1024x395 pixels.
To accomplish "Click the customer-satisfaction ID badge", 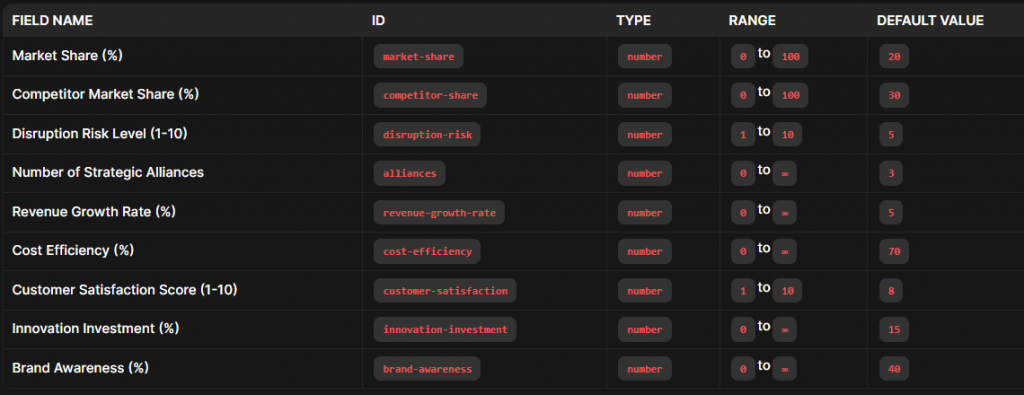I will click(445, 291).
